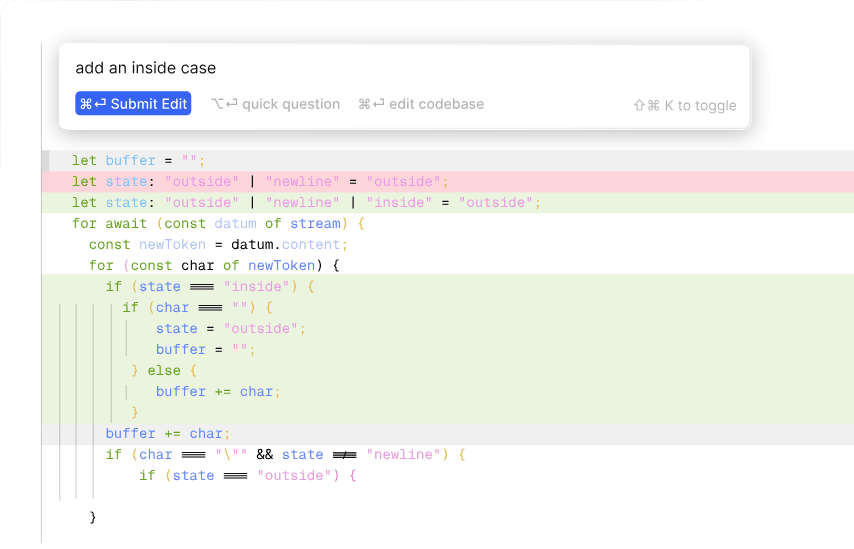Click the 'buffer = ""' line in green block
854x549 pixels.
point(205,349)
